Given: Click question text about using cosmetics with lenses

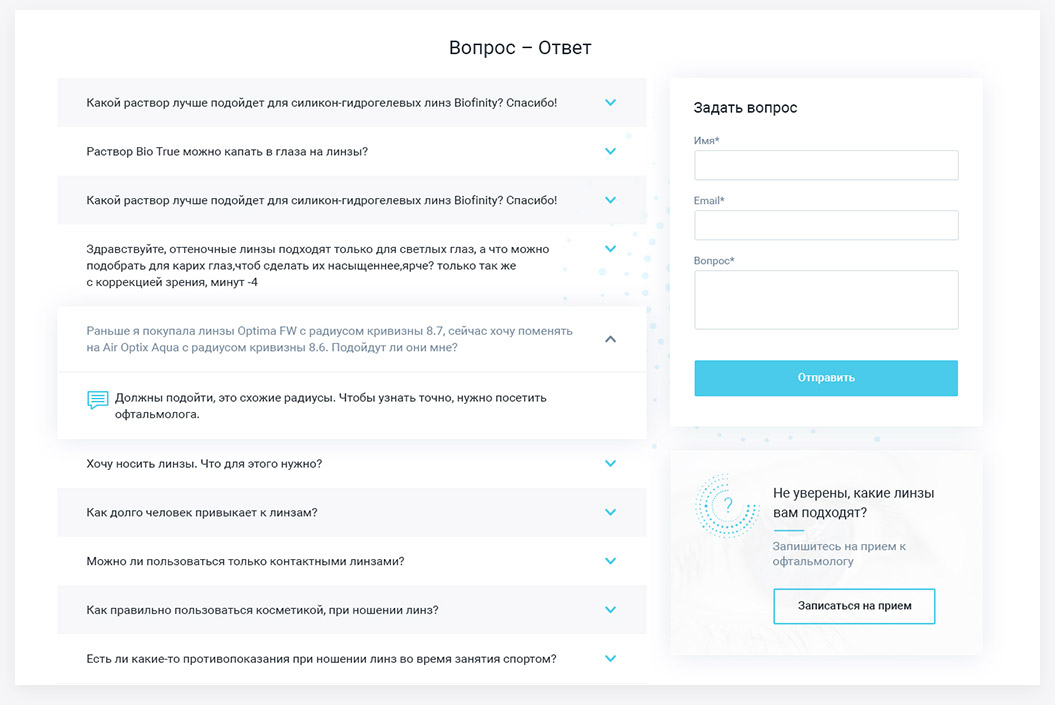Looking at the screenshot, I should tap(262, 610).
